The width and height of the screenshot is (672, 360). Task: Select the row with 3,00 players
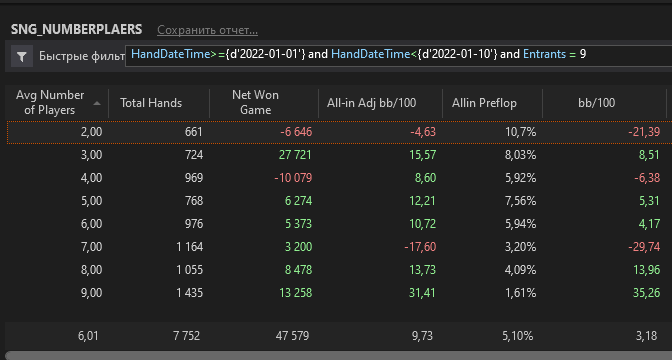[x=339, y=155]
